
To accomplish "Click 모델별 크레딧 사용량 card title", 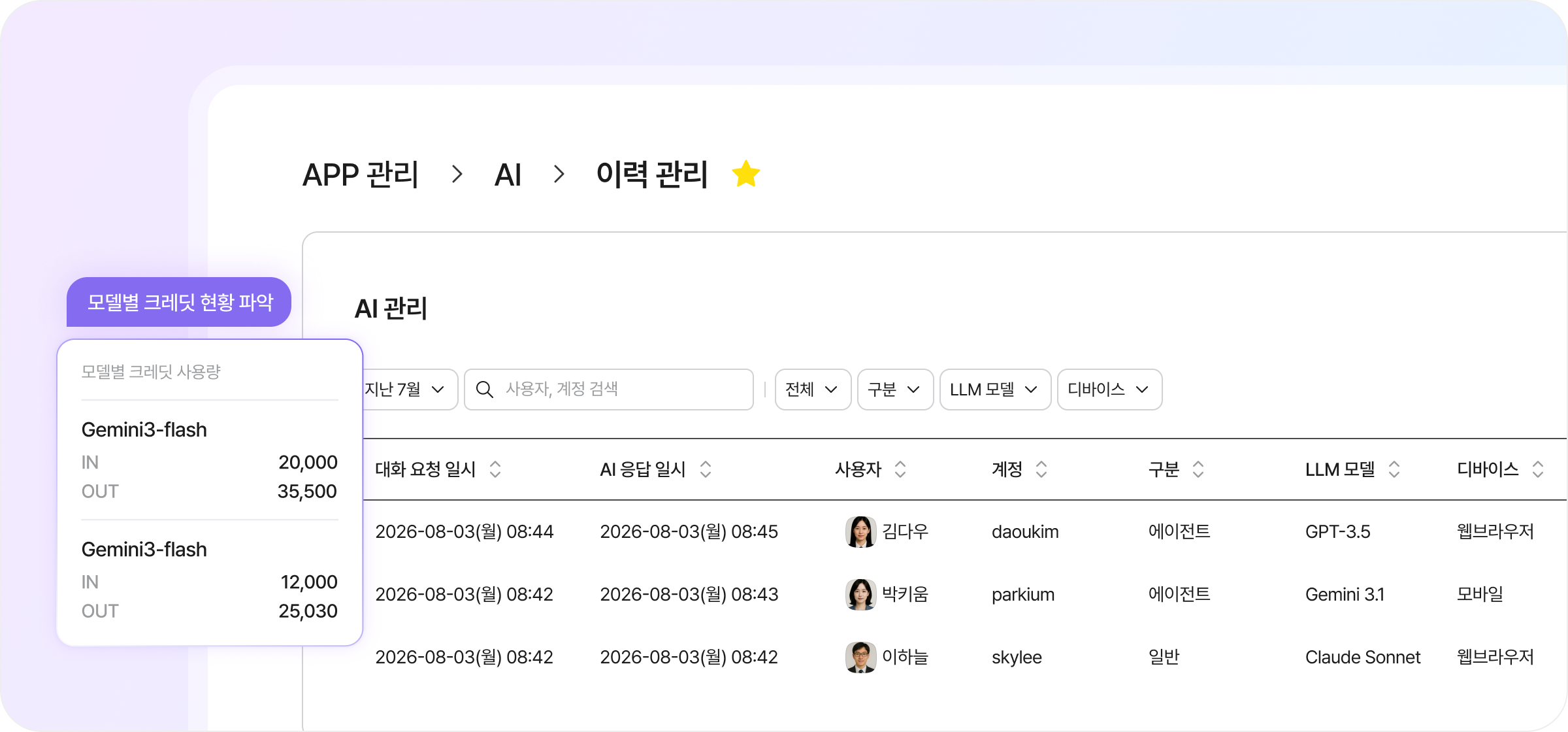I will [151, 372].
